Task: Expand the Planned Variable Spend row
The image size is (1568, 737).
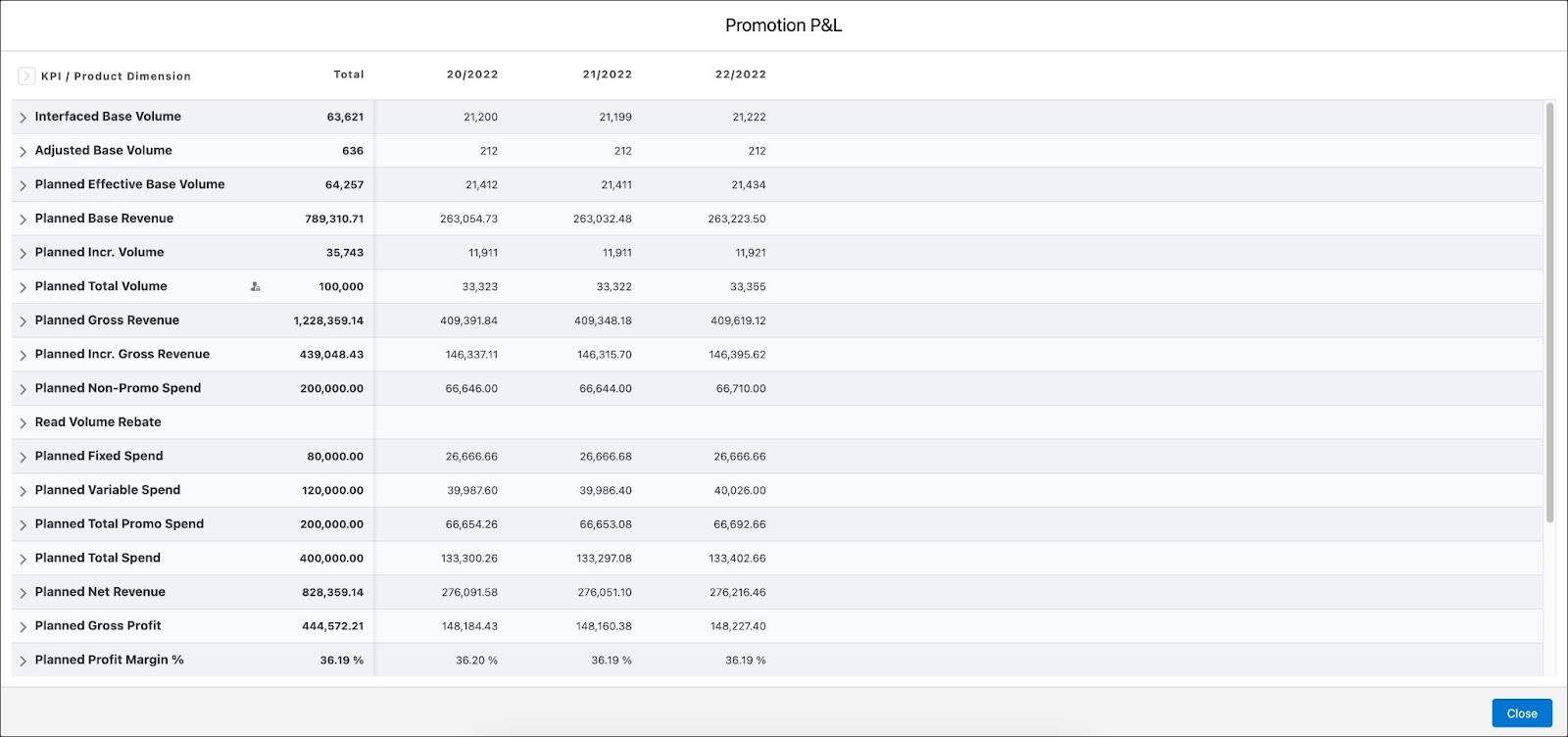Action: [x=23, y=491]
